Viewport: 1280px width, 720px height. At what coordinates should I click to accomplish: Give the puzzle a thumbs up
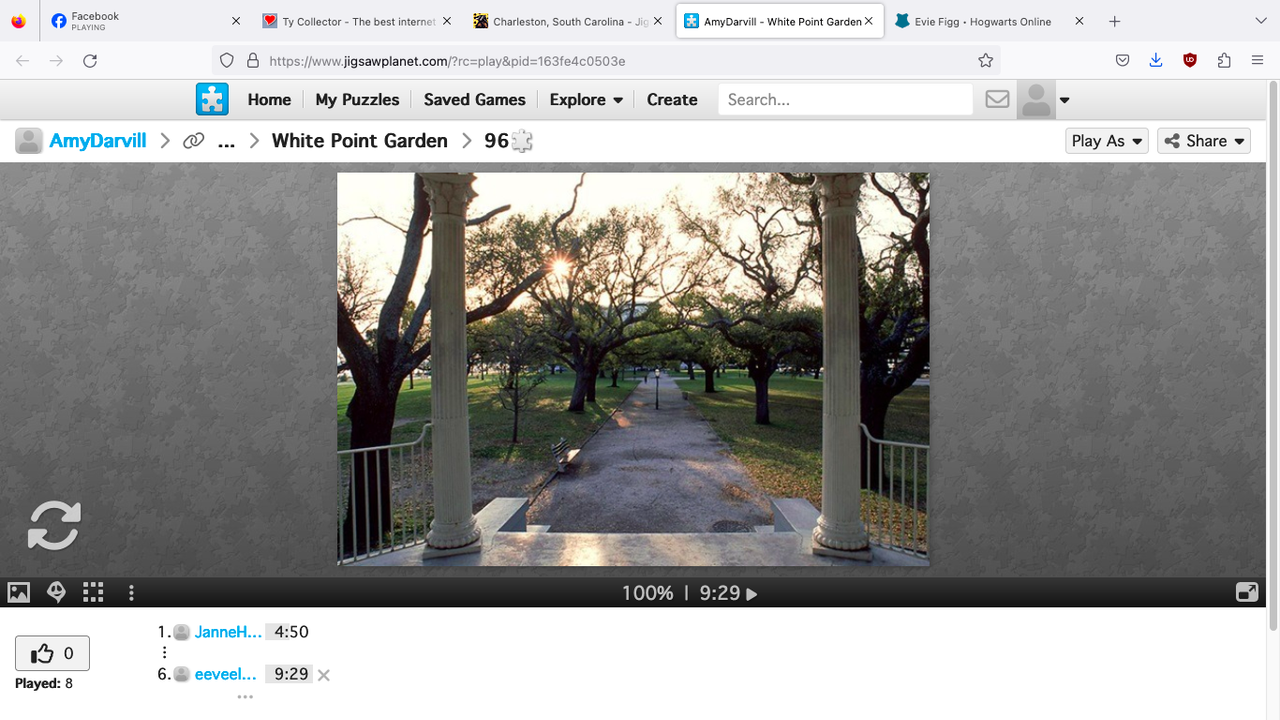pyautogui.click(x=52, y=653)
